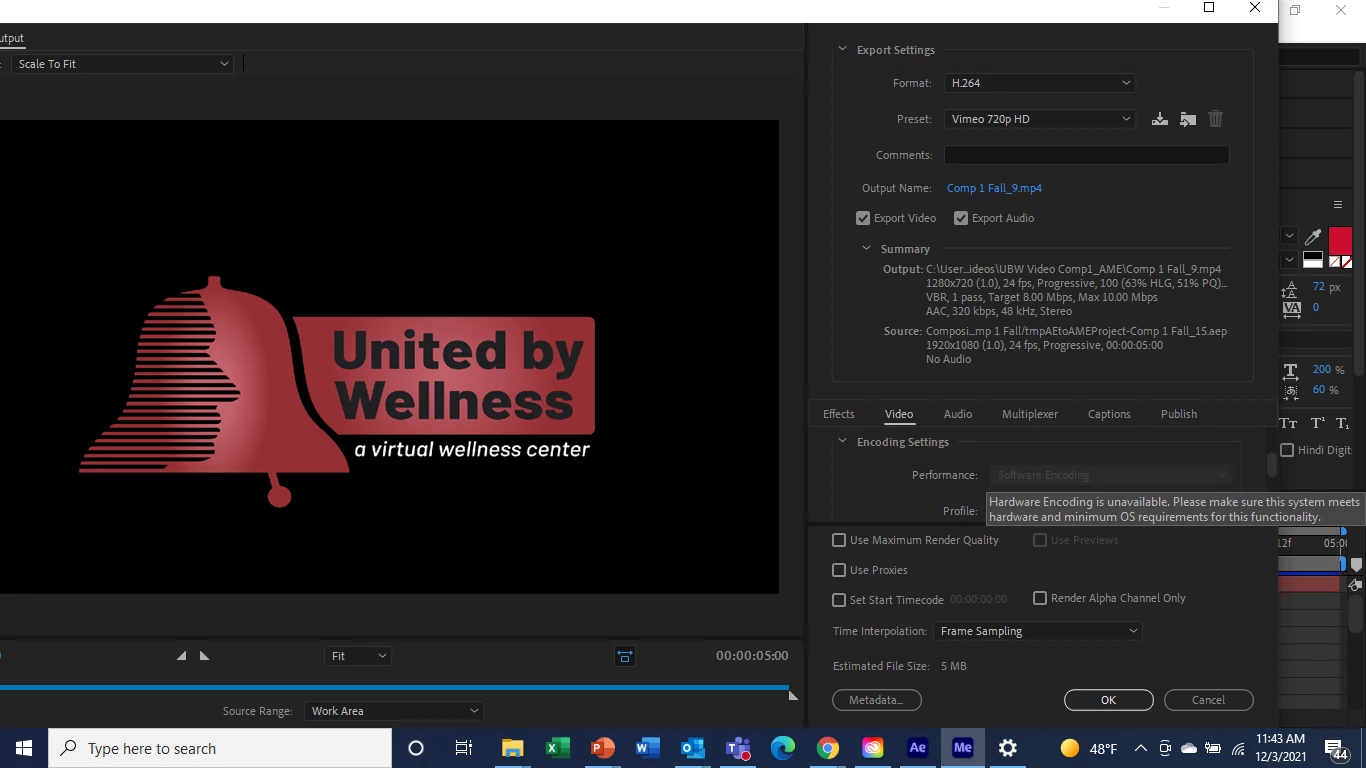Check Render Alpha Channel Only

(1040, 598)
